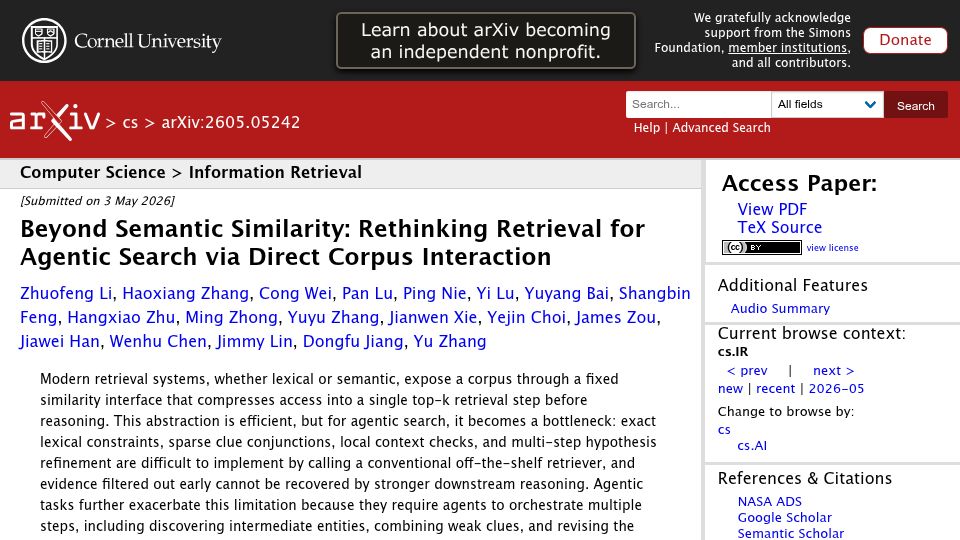Change browse context to cs
This screenshot has height=540, width=960.
pos(724,430)
